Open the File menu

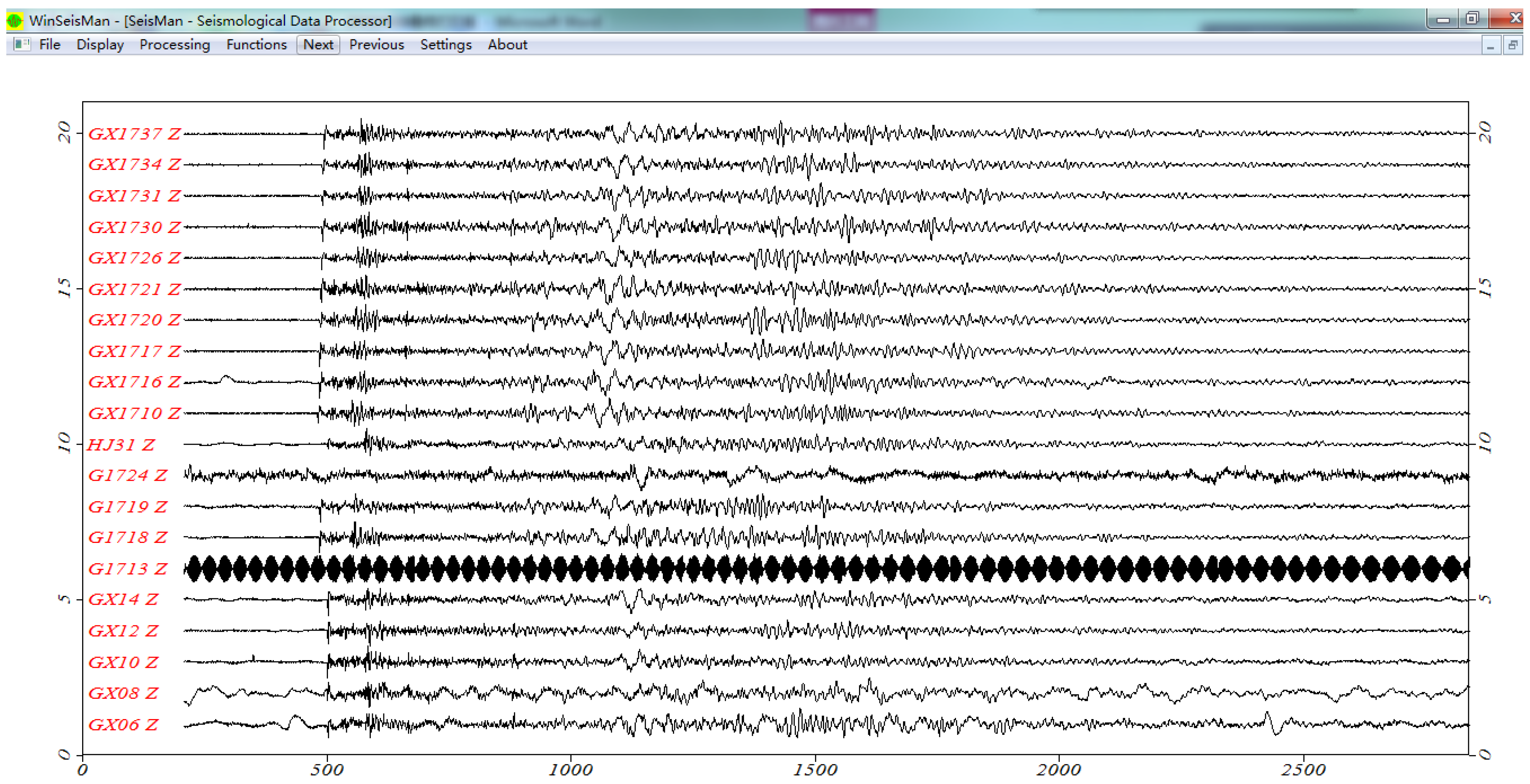click(50, 45)
